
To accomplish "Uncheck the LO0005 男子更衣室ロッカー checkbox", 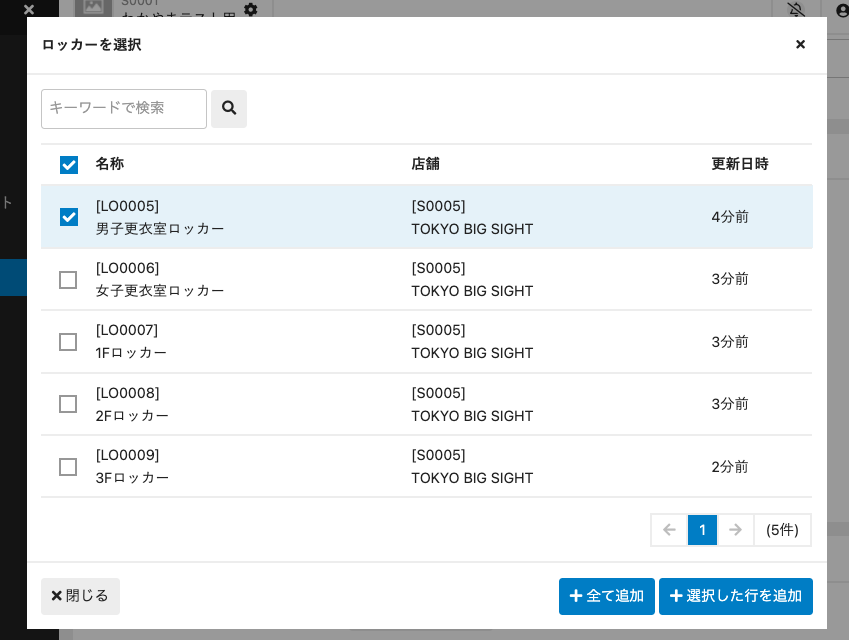I will tap(69, 217).
